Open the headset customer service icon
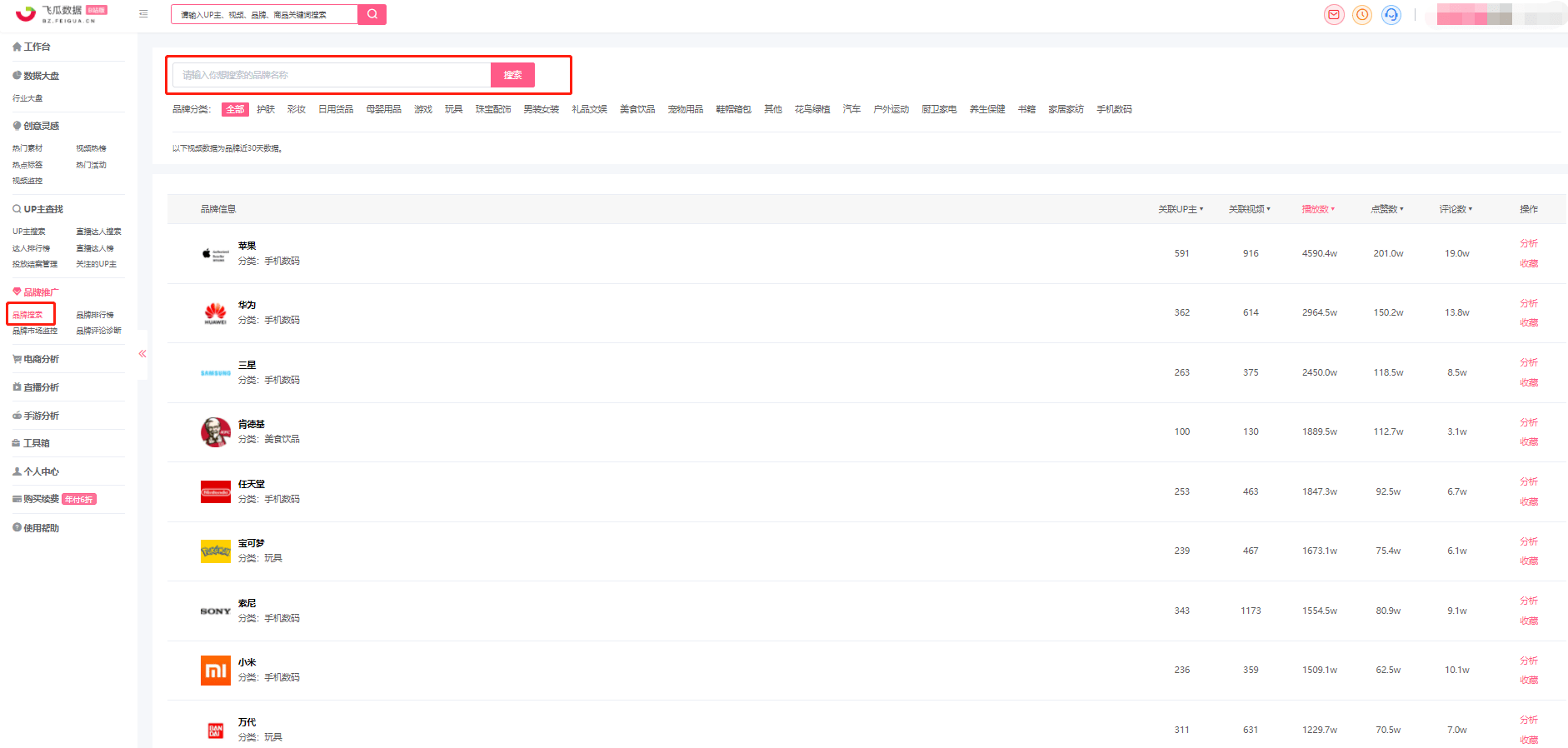Screen dimensions: 1568x748 [x=1391, y=14]
